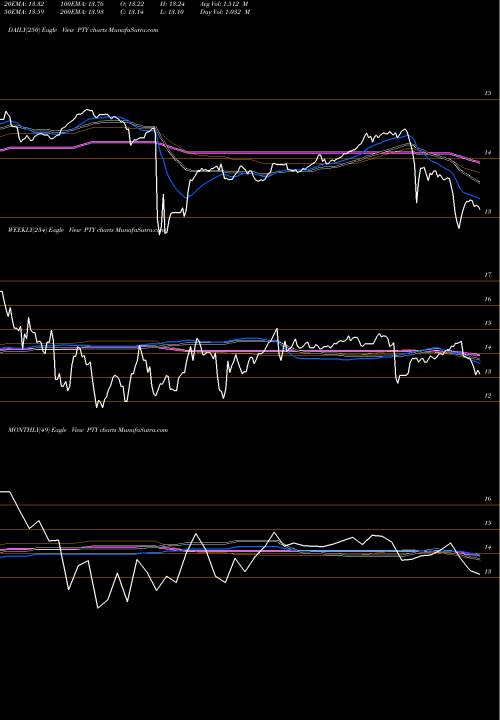Screen dimensions: 500x720
Task: Click the MONTHLY(49) Eagle View chart title
Action: tap(88, 430)
